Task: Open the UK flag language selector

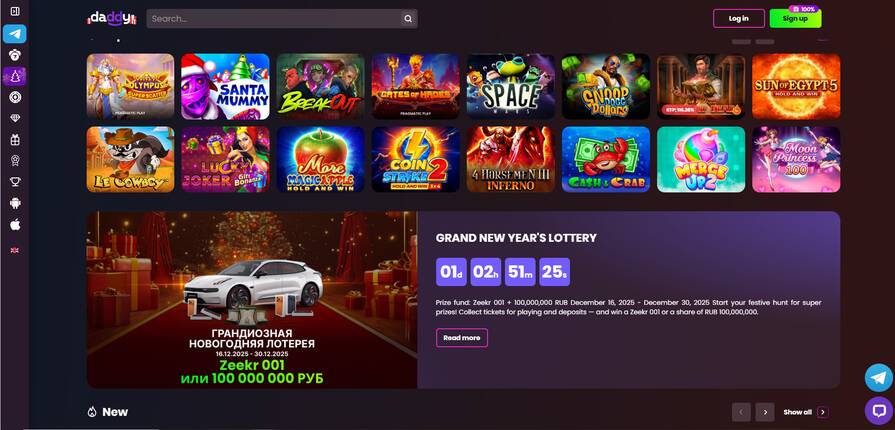Action: 15,250
